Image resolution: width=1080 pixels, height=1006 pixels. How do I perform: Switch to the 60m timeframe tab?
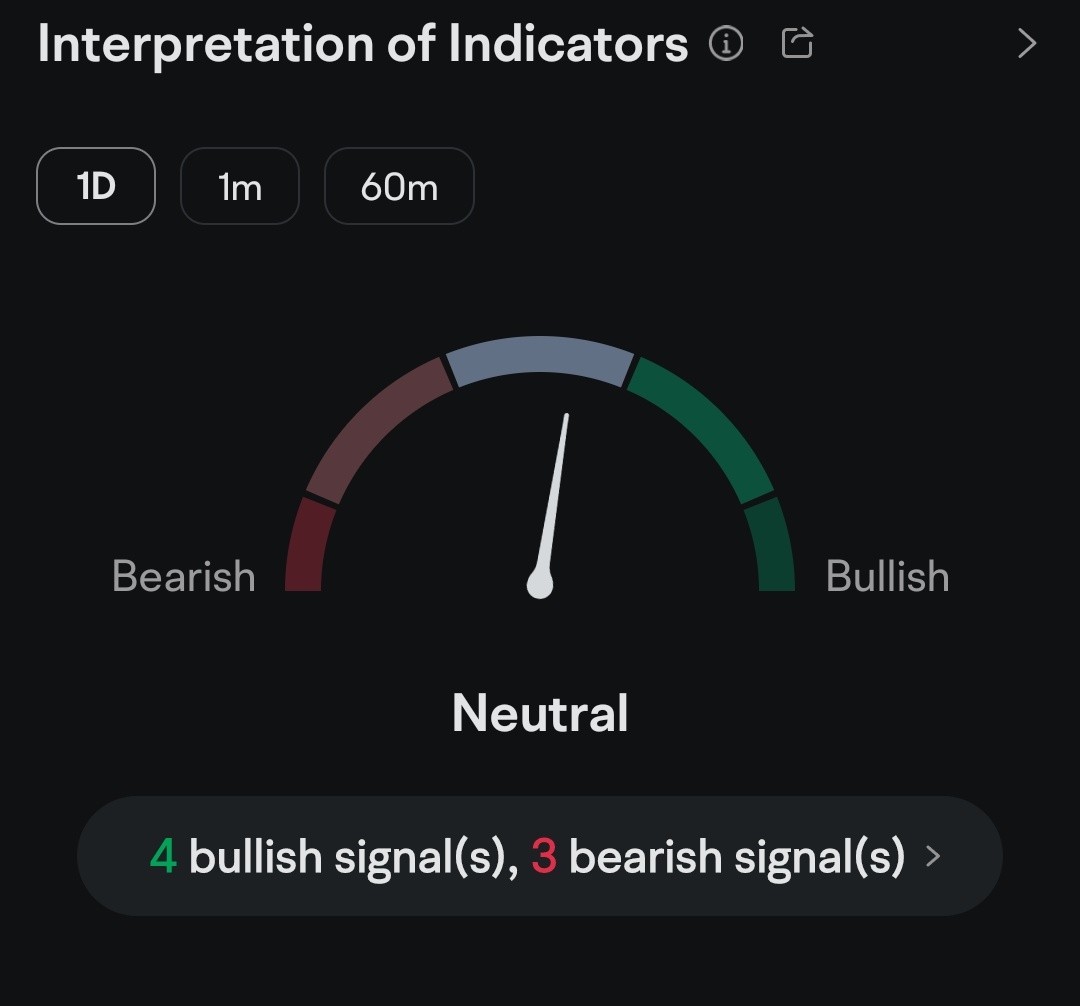coord(399,186)
